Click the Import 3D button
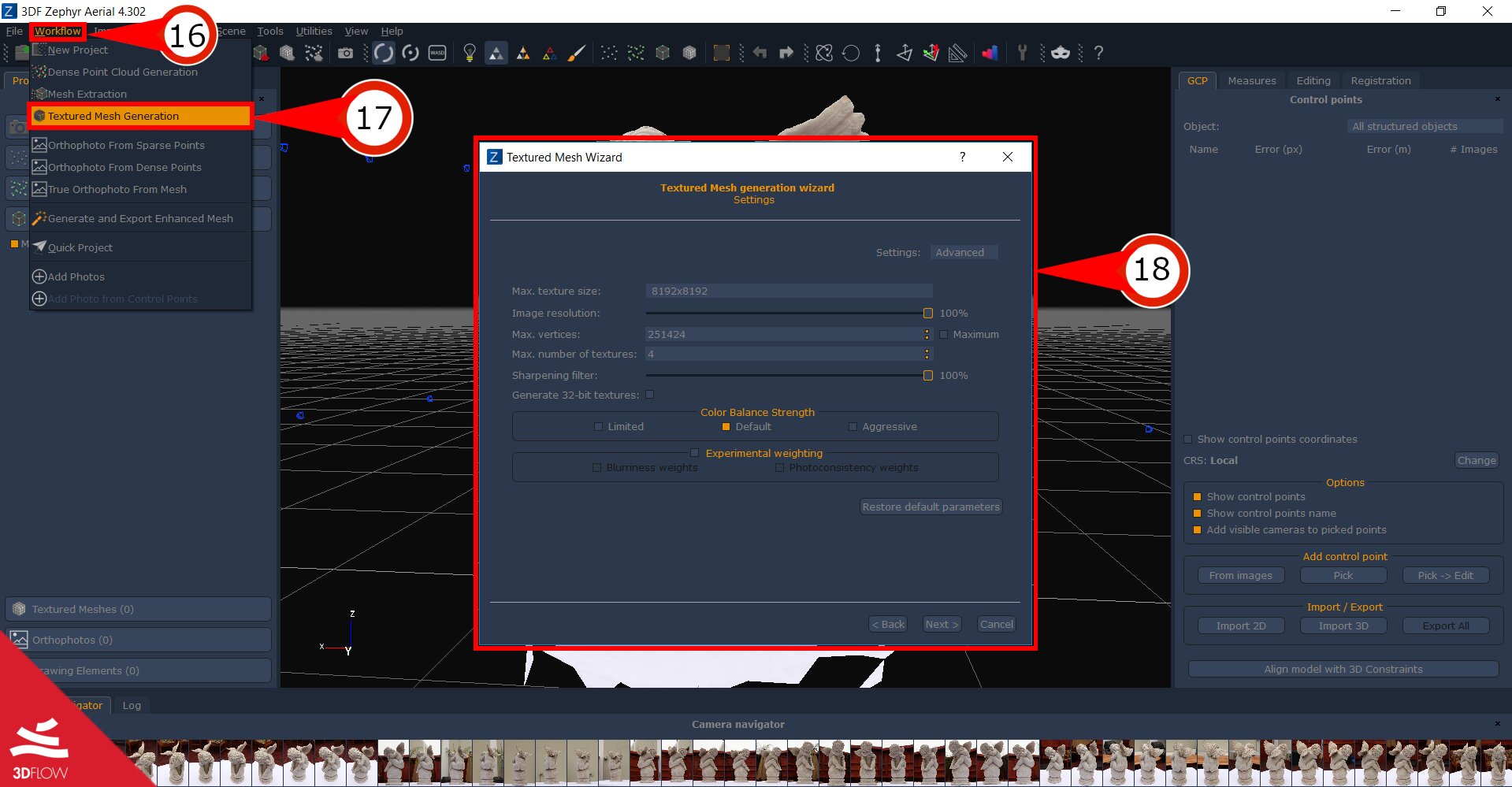This screenshot has width=1512, height=787. [1343, 626]
